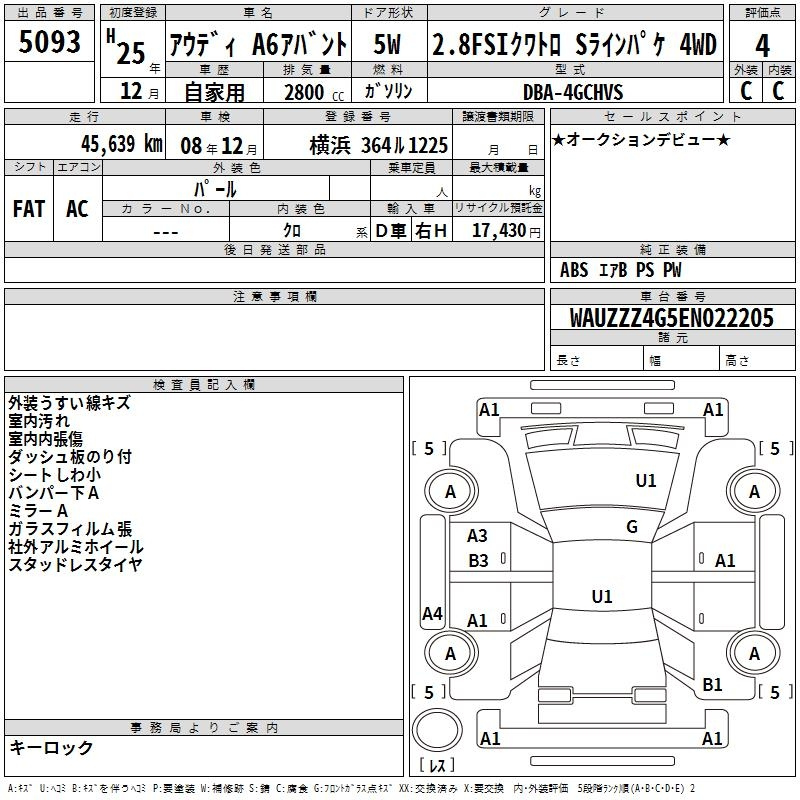Select the 注意事項欄 header
The height and width of the screenshot is (800, 800).
pos(274,296)
